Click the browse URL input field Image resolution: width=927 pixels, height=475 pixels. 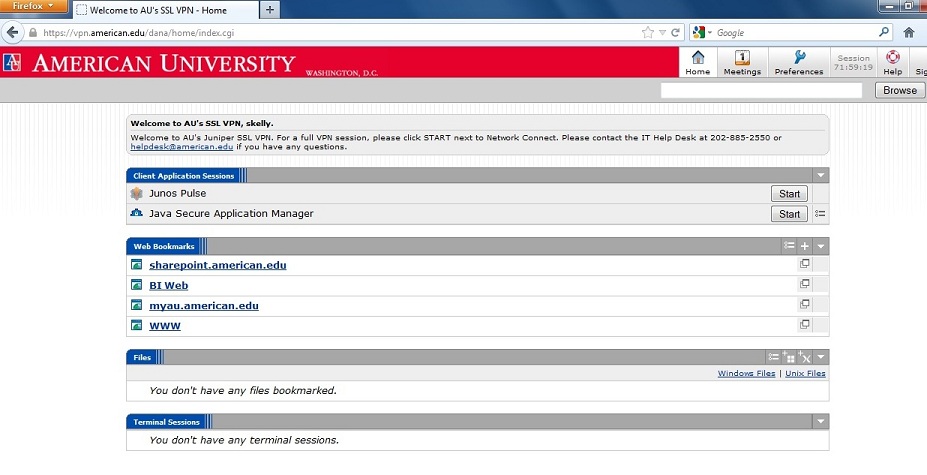tap(761, 90)
